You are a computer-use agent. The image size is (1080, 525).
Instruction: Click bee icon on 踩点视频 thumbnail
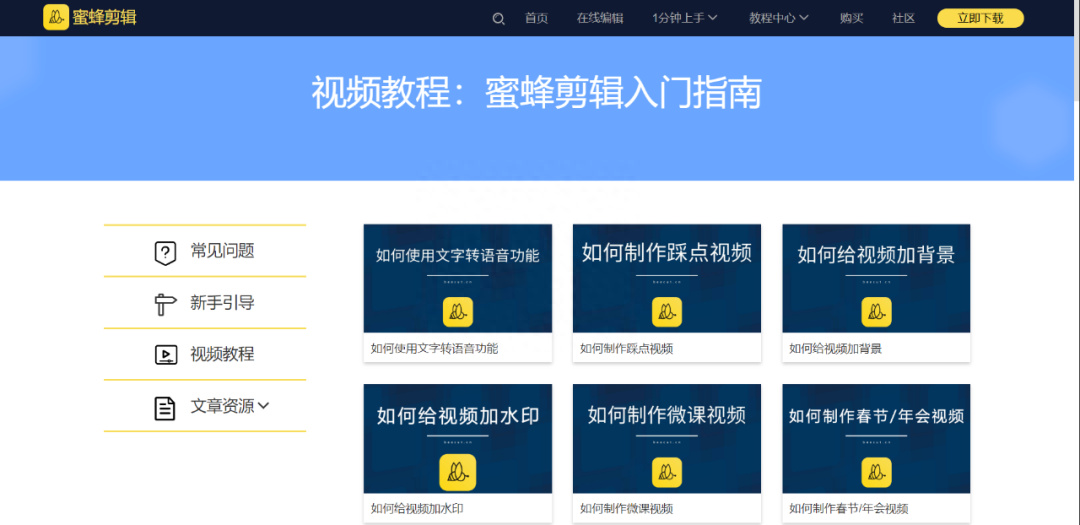(x=667, y=312)
